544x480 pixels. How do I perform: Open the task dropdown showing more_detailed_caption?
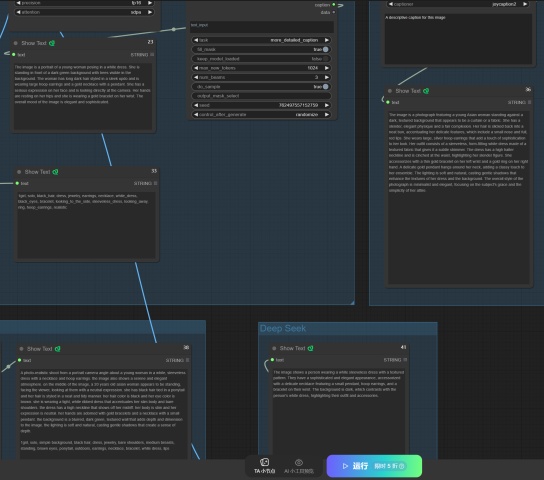coord(261,40)
